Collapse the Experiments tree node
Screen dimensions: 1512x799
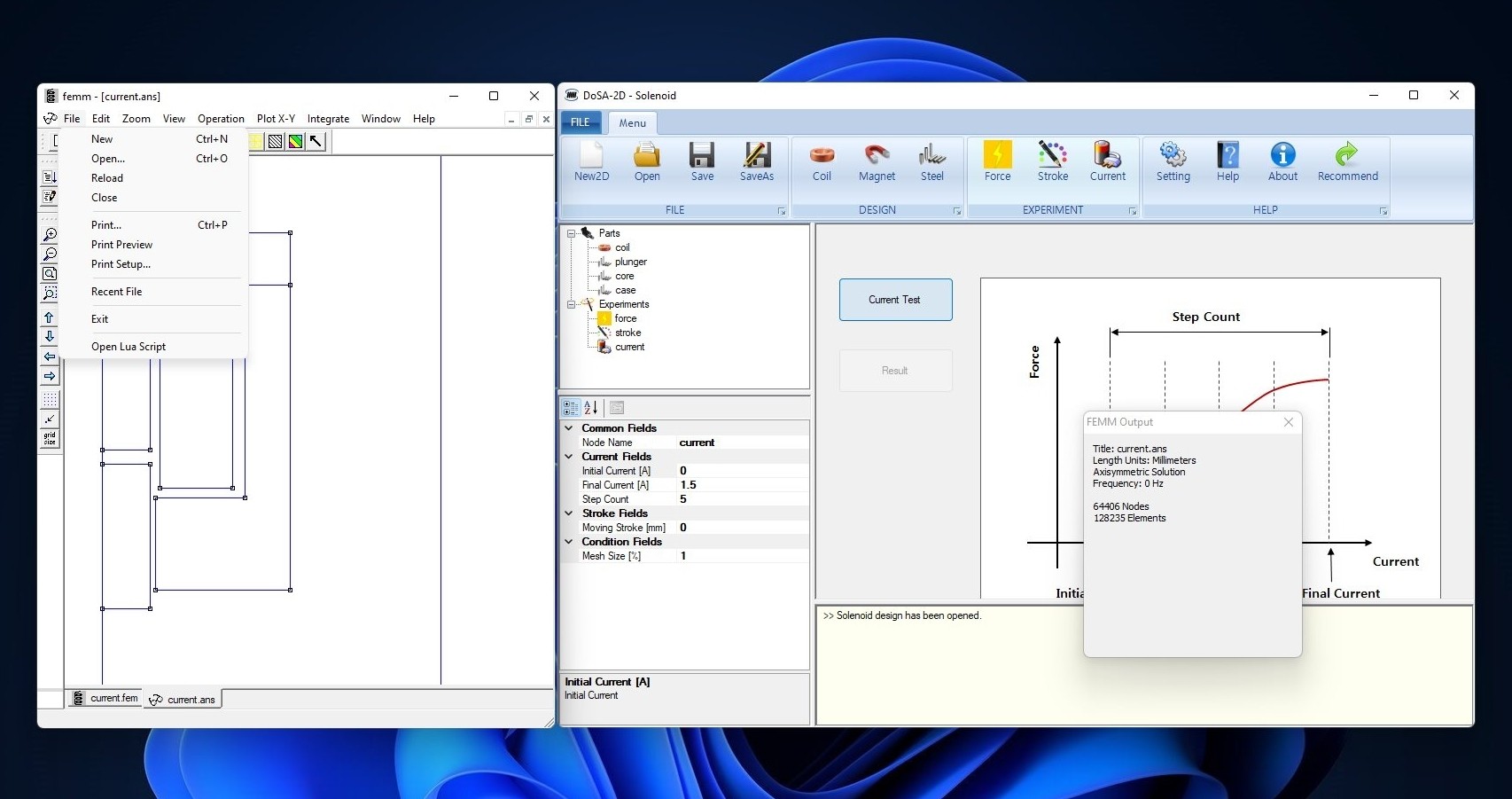click(572, 304)
